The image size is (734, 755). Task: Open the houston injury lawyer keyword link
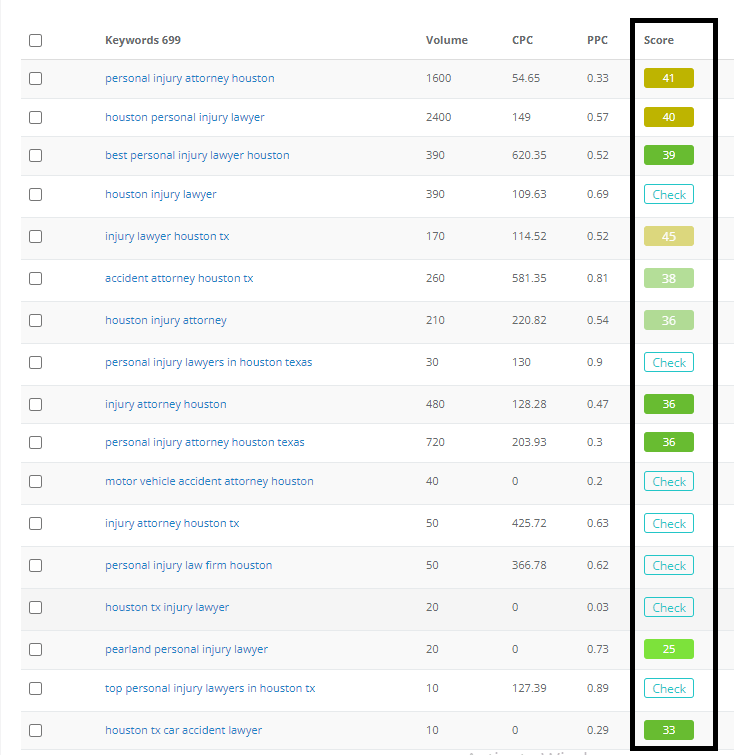tap(161, 195)
